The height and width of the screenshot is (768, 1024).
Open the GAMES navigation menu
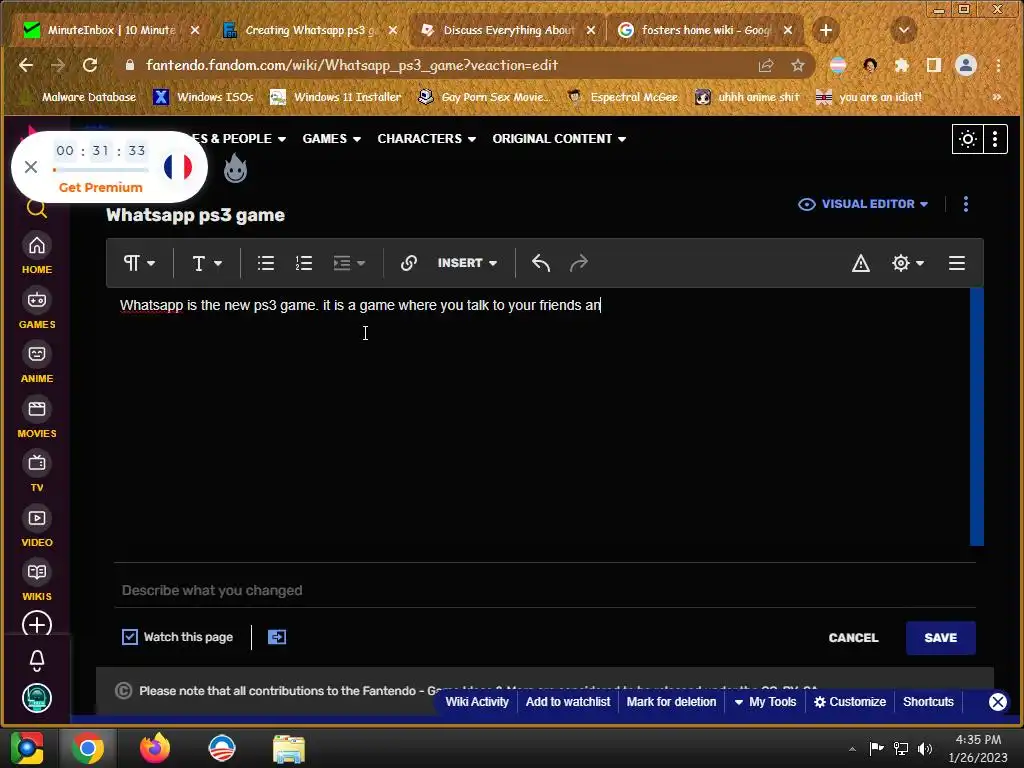pyautogui.click(x=331, y=138)
